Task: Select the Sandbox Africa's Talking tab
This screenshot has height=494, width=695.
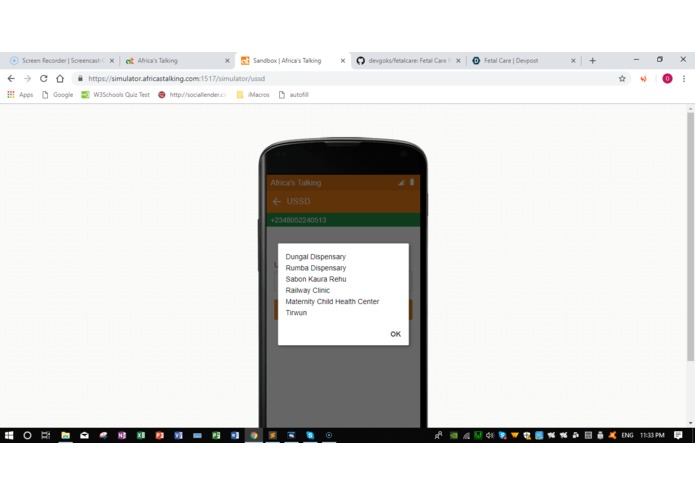Action: coord(293,61)
